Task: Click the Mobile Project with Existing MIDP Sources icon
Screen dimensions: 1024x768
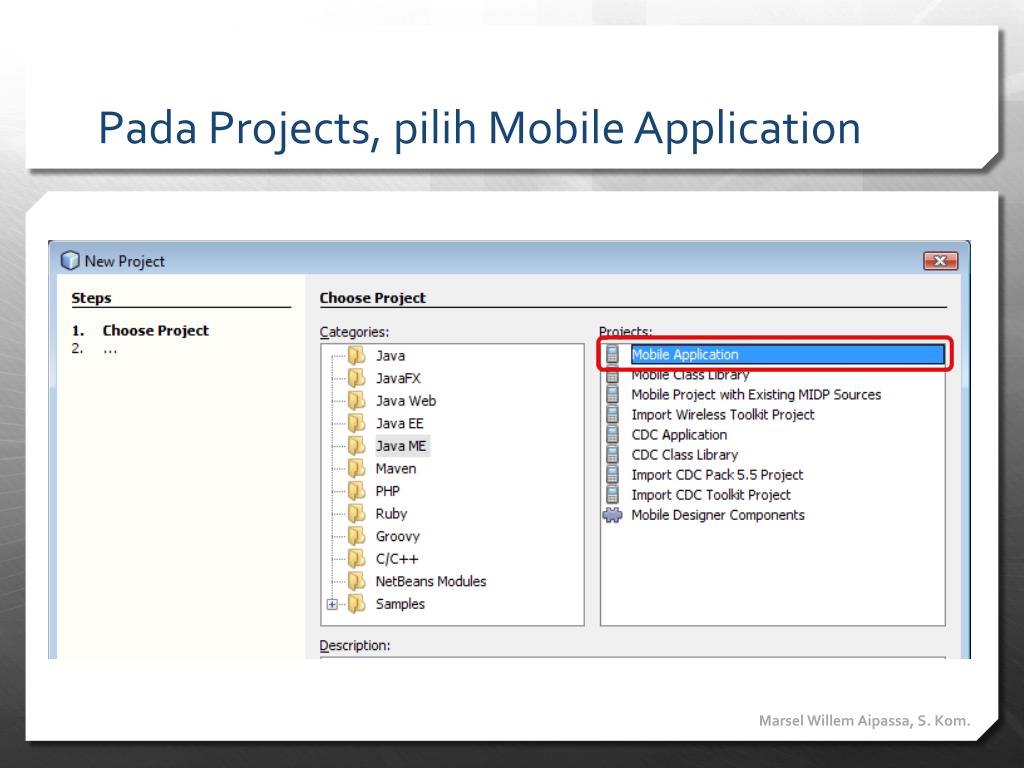Action: pyautogui.click(x=613, y=394)
